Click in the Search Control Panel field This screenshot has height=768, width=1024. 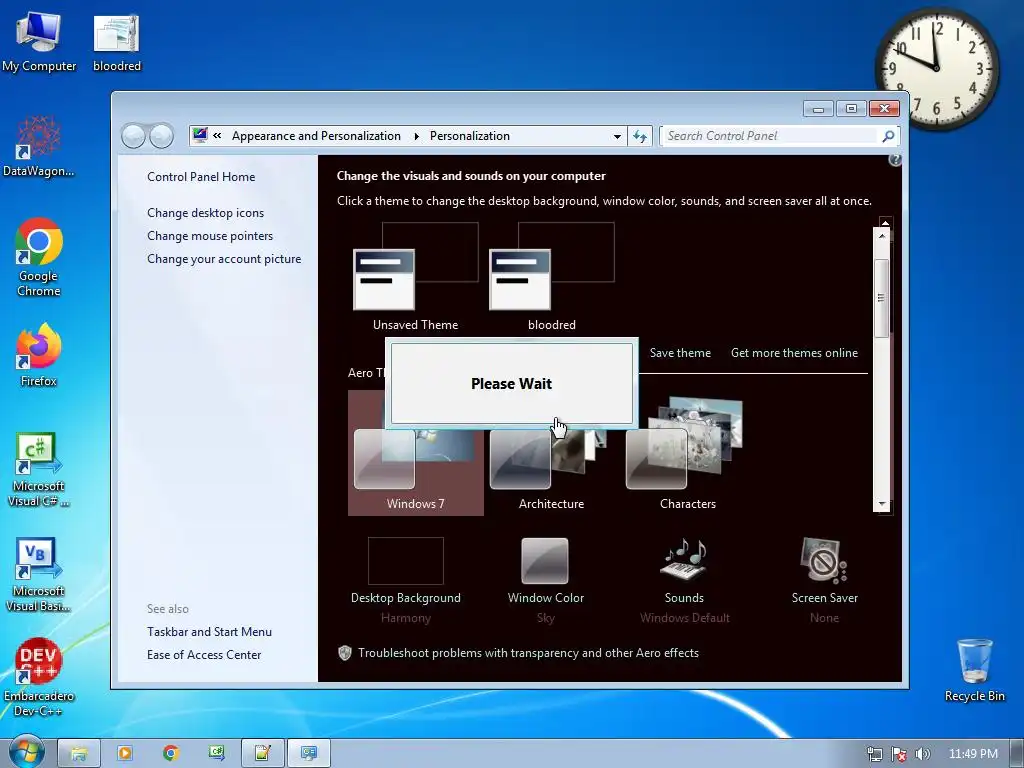(x=771, y=136)
